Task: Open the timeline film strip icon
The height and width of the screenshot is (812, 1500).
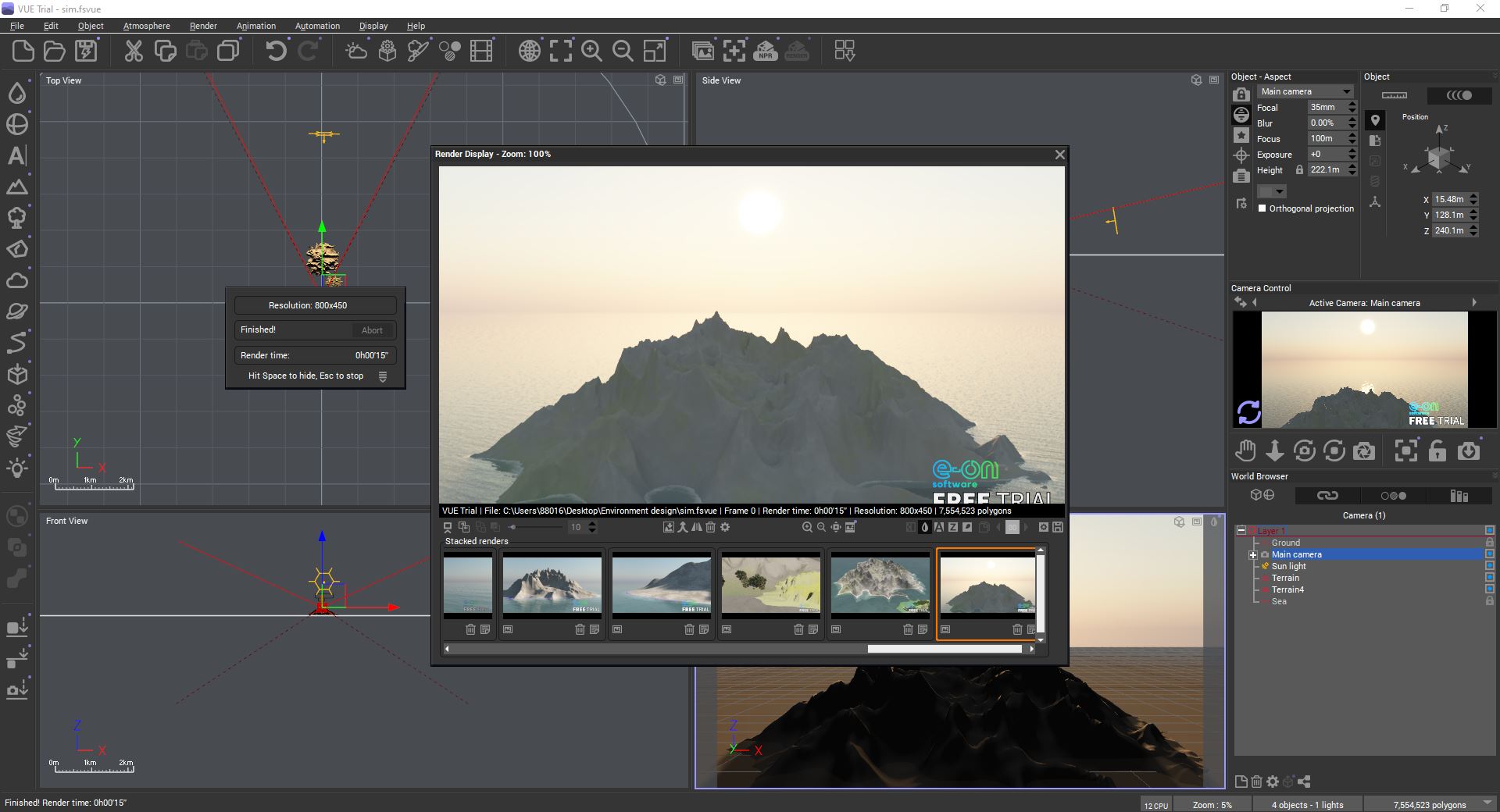Action: [481, 52]
